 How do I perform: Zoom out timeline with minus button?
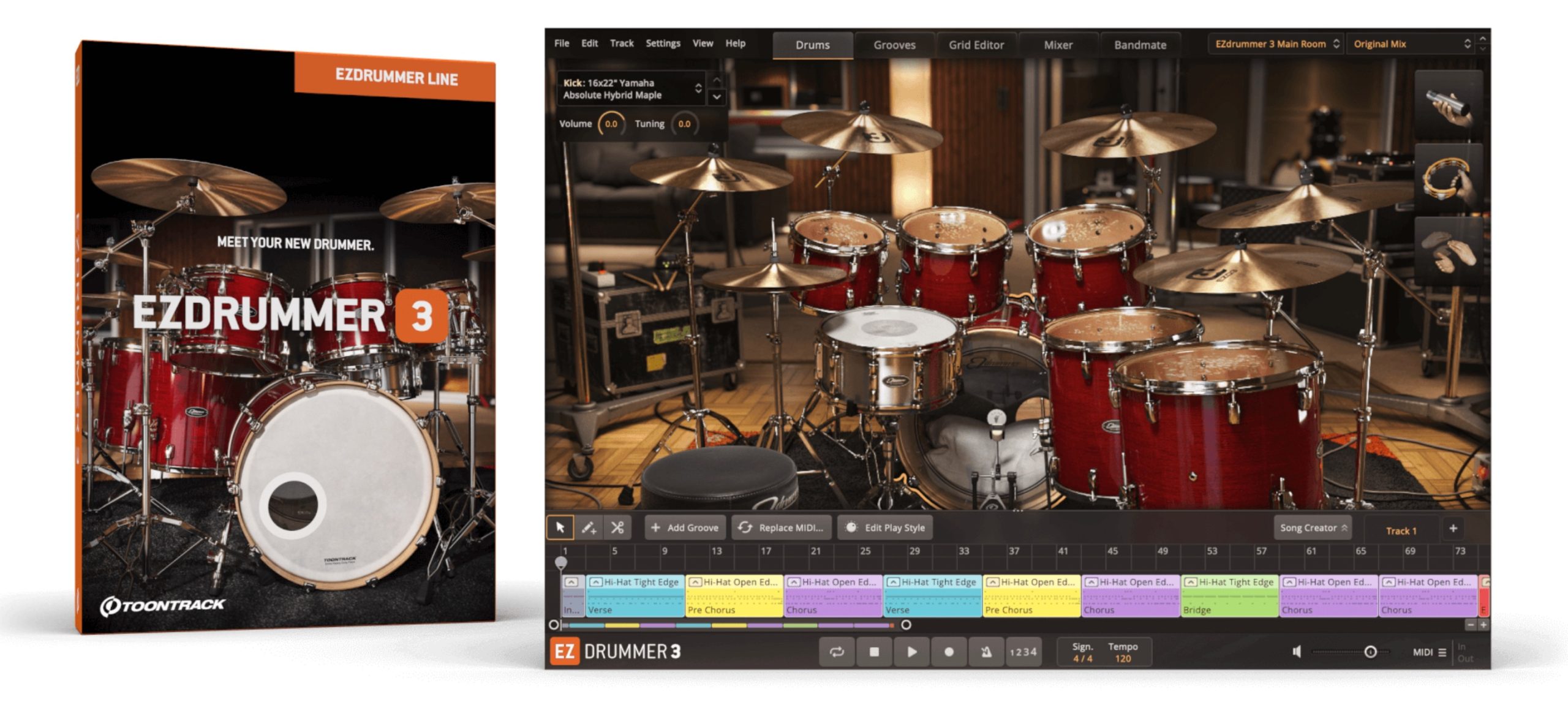point(1471,625)
